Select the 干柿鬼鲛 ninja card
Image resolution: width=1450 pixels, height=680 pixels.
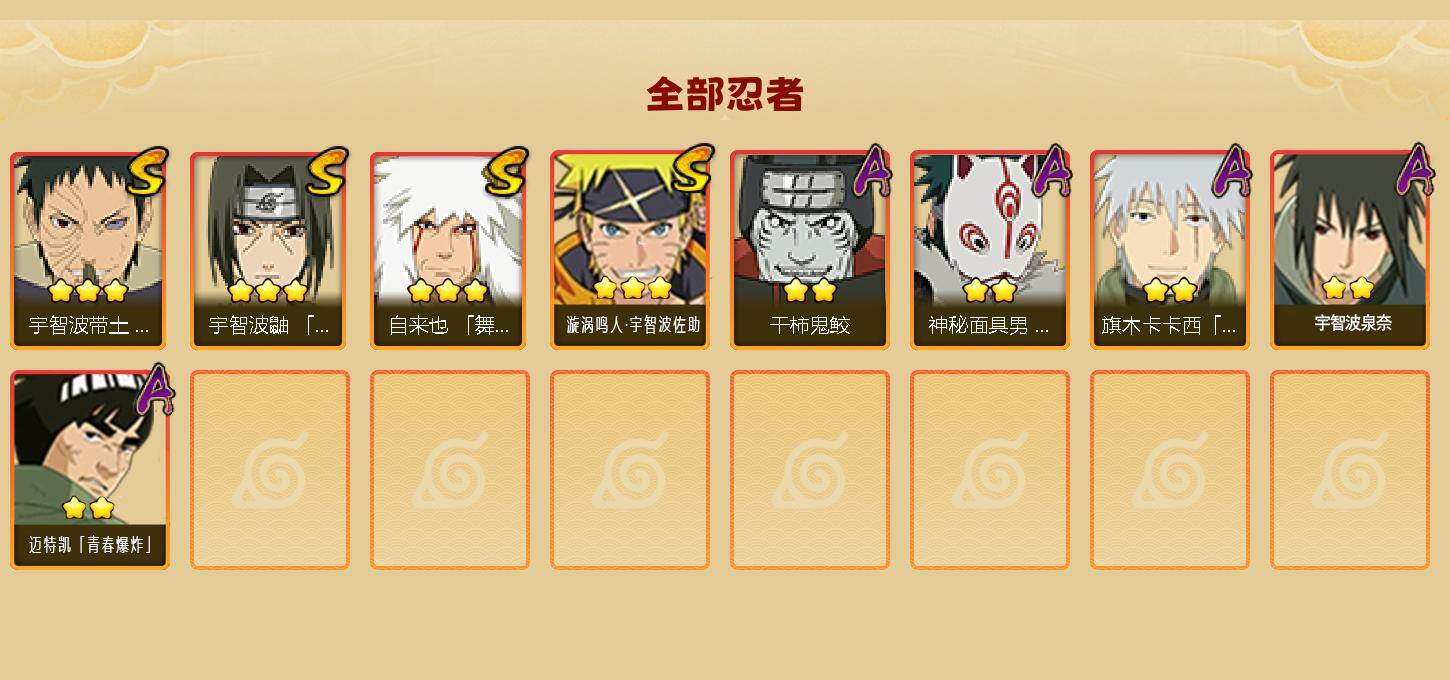coord(809,250)
